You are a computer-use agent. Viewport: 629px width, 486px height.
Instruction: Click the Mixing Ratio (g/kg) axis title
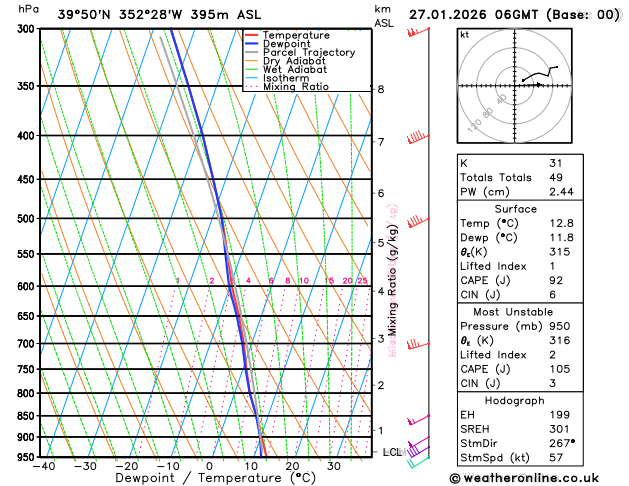392,280
